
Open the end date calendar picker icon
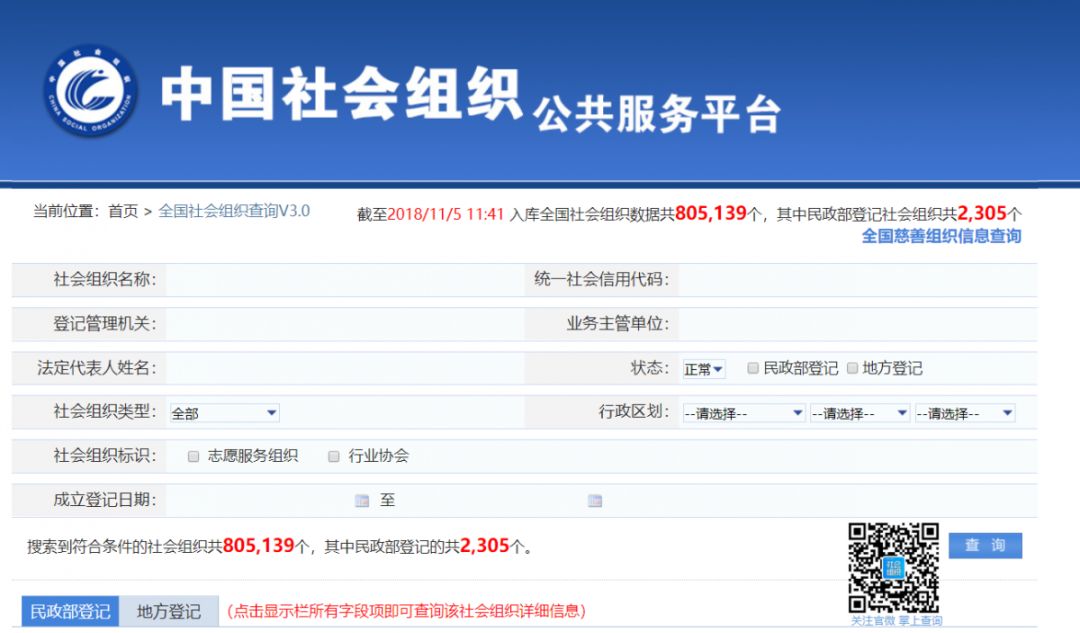tap(595, 501)
